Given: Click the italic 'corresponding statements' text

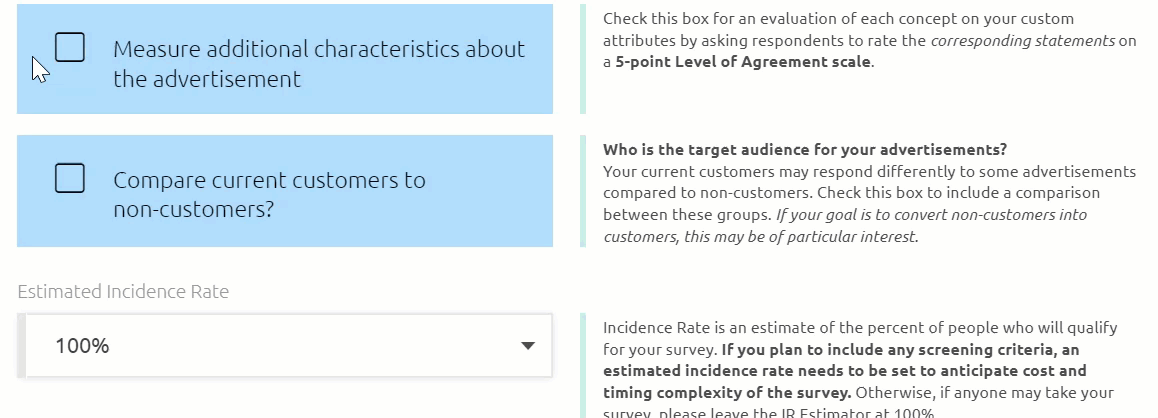Looking at the screenshot, I should (x=1023, y=41).
